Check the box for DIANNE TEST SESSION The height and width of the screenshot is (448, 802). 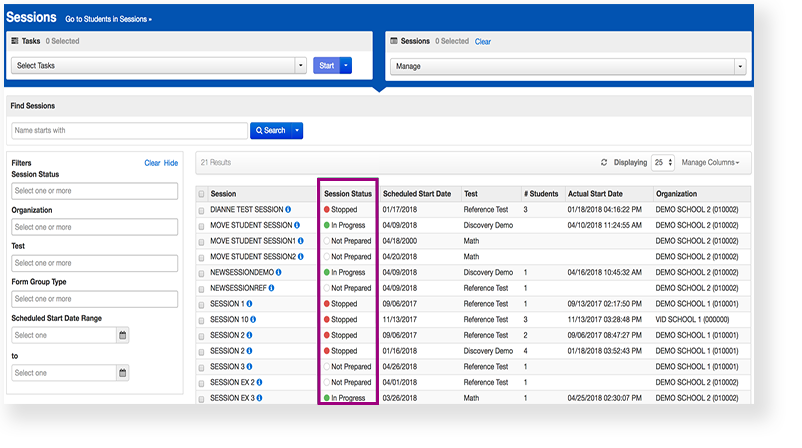pyautogui.click(x=202, y=210)
